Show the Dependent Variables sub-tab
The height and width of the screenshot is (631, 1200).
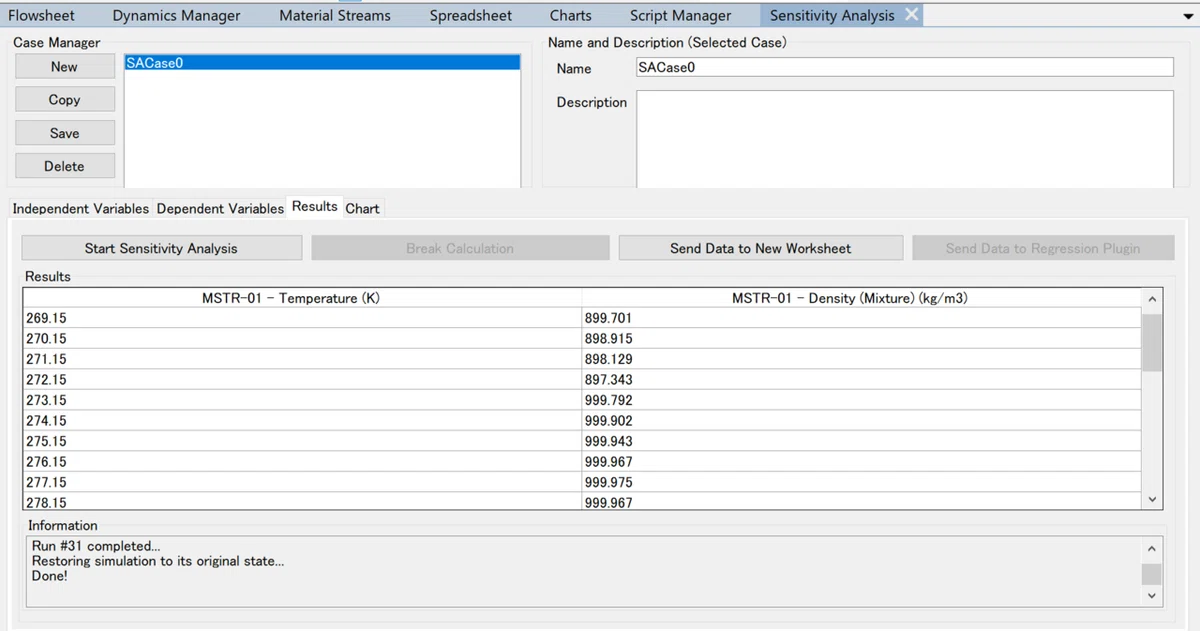click(220, 208)
